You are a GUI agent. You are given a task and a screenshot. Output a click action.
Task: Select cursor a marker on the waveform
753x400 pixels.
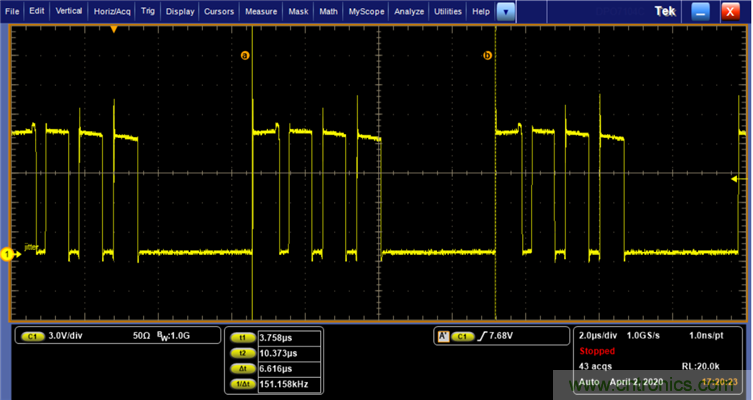click(244, 56)
